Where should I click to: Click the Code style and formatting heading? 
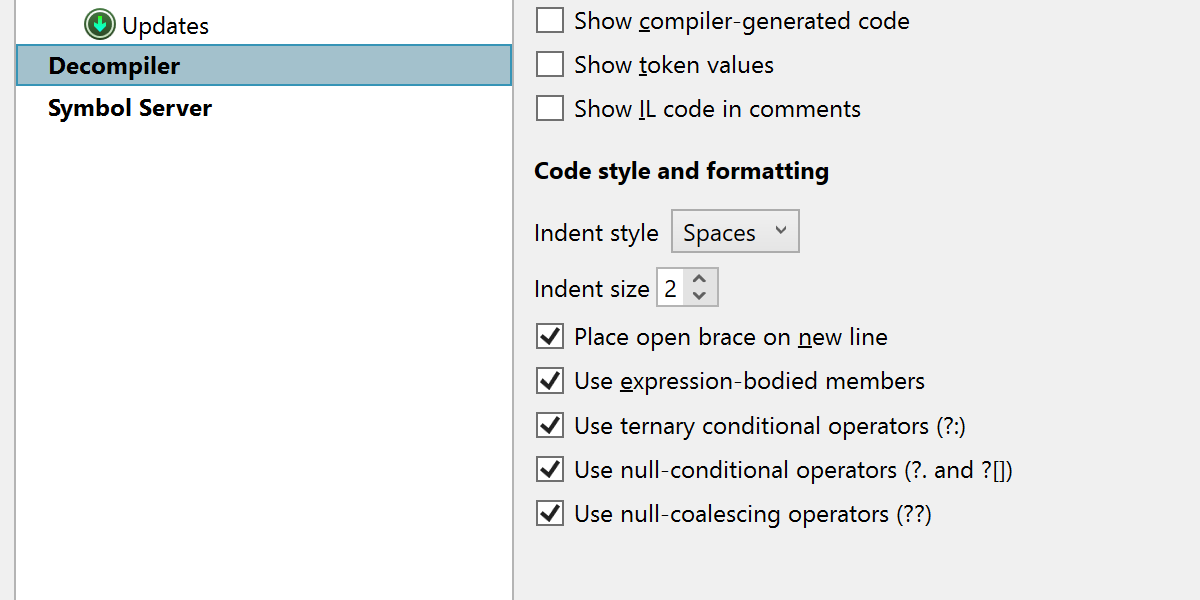[682, 171]
